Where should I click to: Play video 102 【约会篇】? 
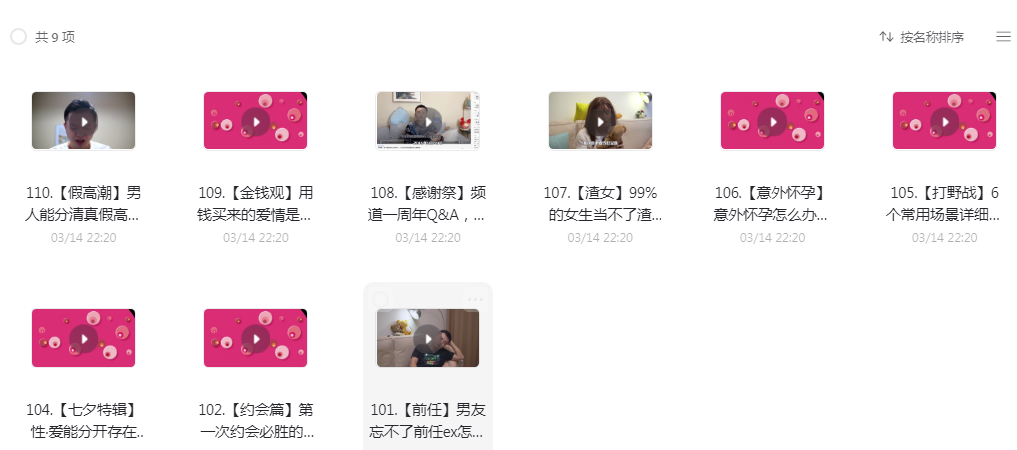(x=256, y=338)
